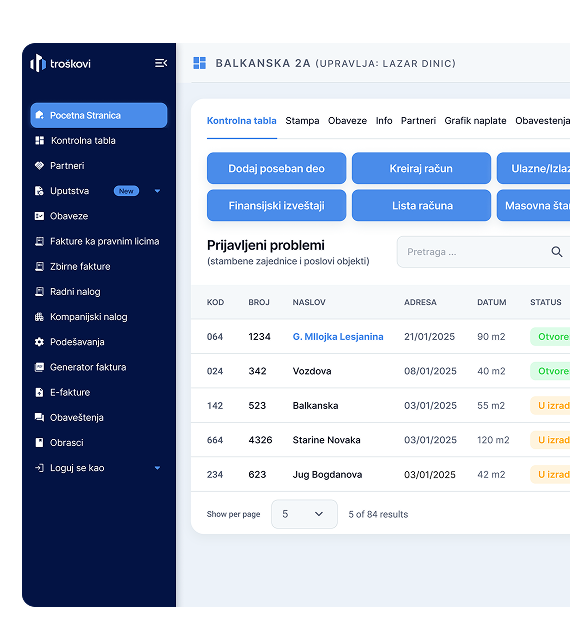Open the Finansijski izveštaji button

pyautogui.click(x=277, y=206)
